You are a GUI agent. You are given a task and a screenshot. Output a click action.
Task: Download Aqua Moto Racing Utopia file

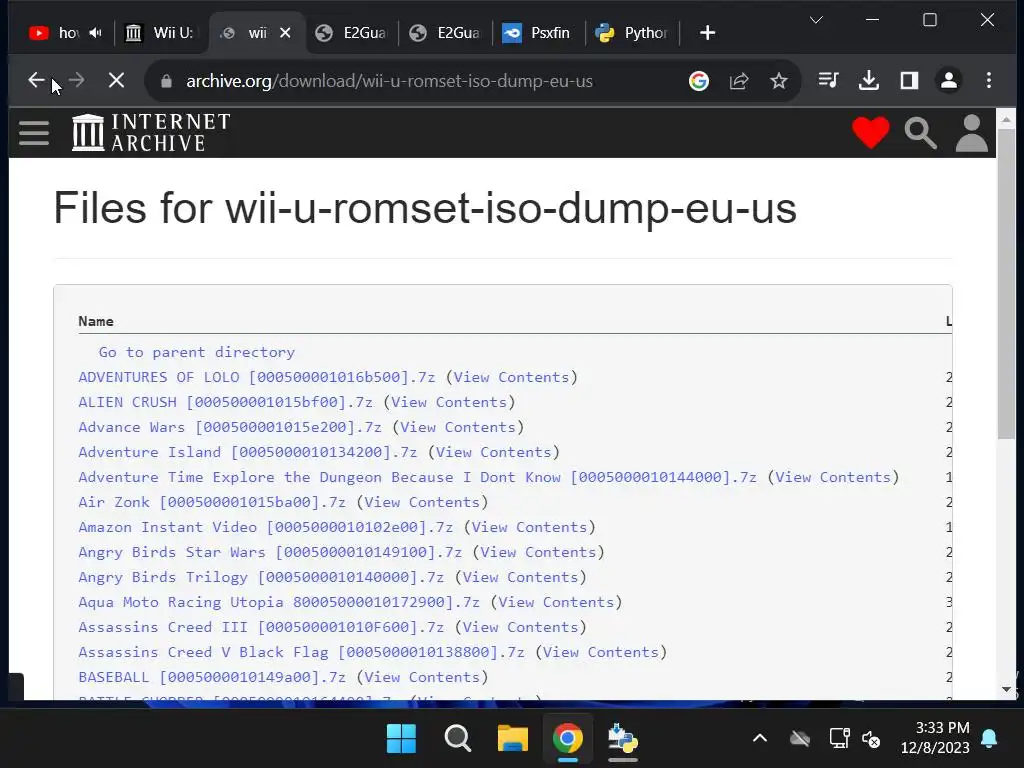click(x=279, y=602)
